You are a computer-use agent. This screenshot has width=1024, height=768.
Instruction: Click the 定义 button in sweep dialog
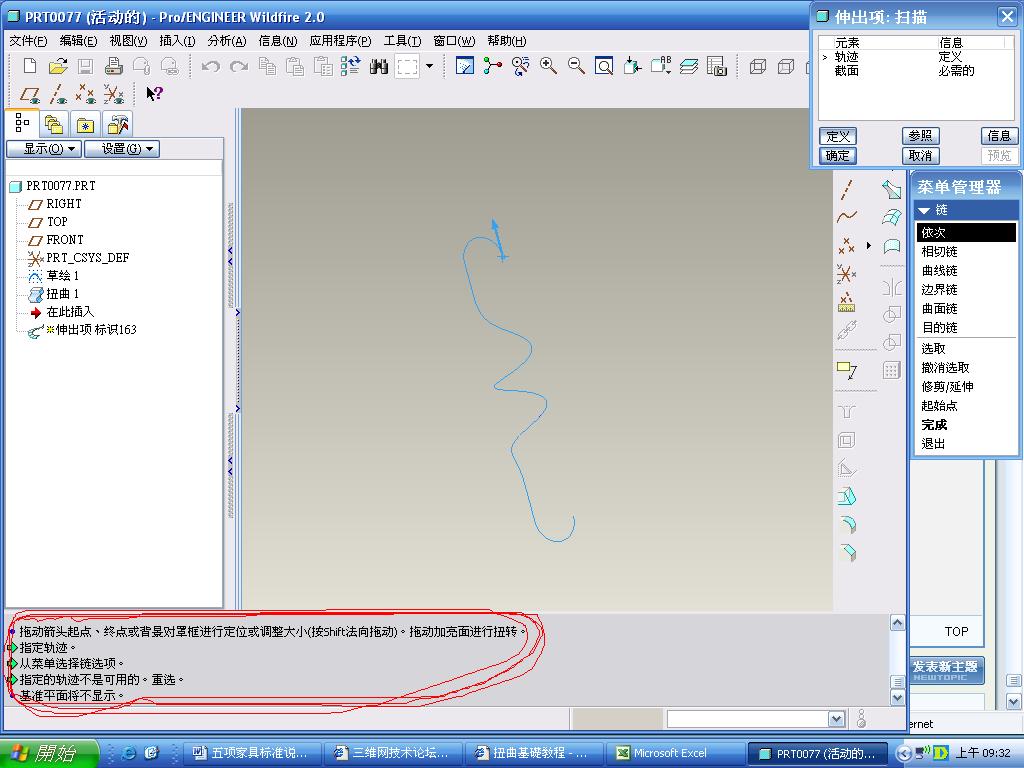click(838, 136)
